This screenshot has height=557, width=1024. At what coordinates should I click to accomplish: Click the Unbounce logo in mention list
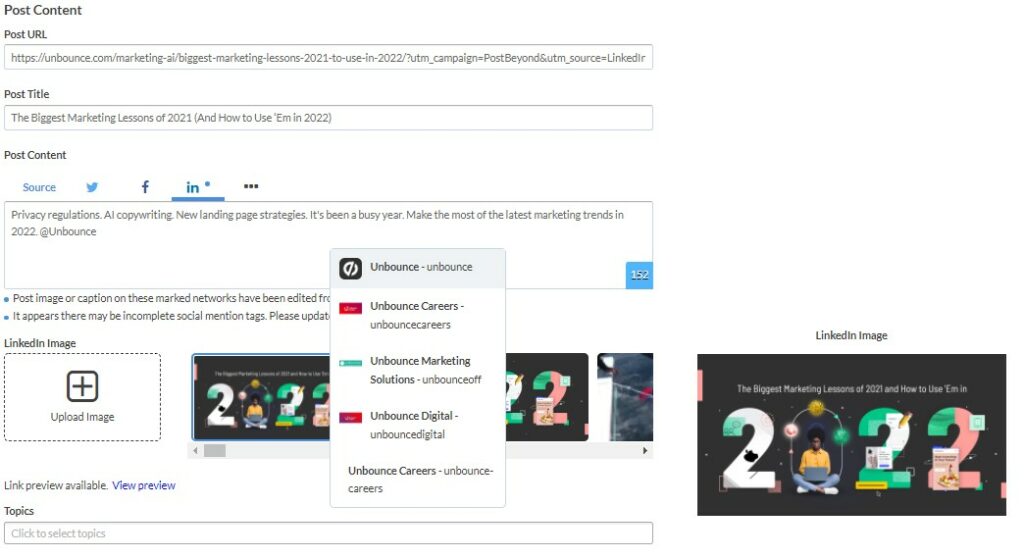[x=351, y=268]
